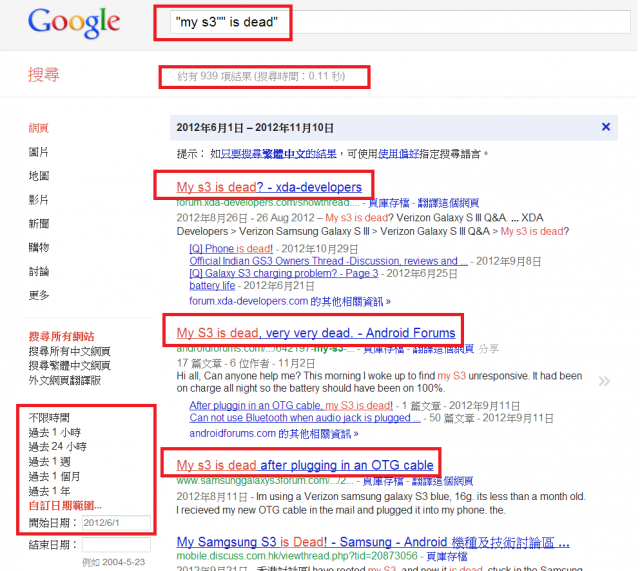Open 使用偏好 preferences link
Screen dimensions: 640x571
pos(399,154)
